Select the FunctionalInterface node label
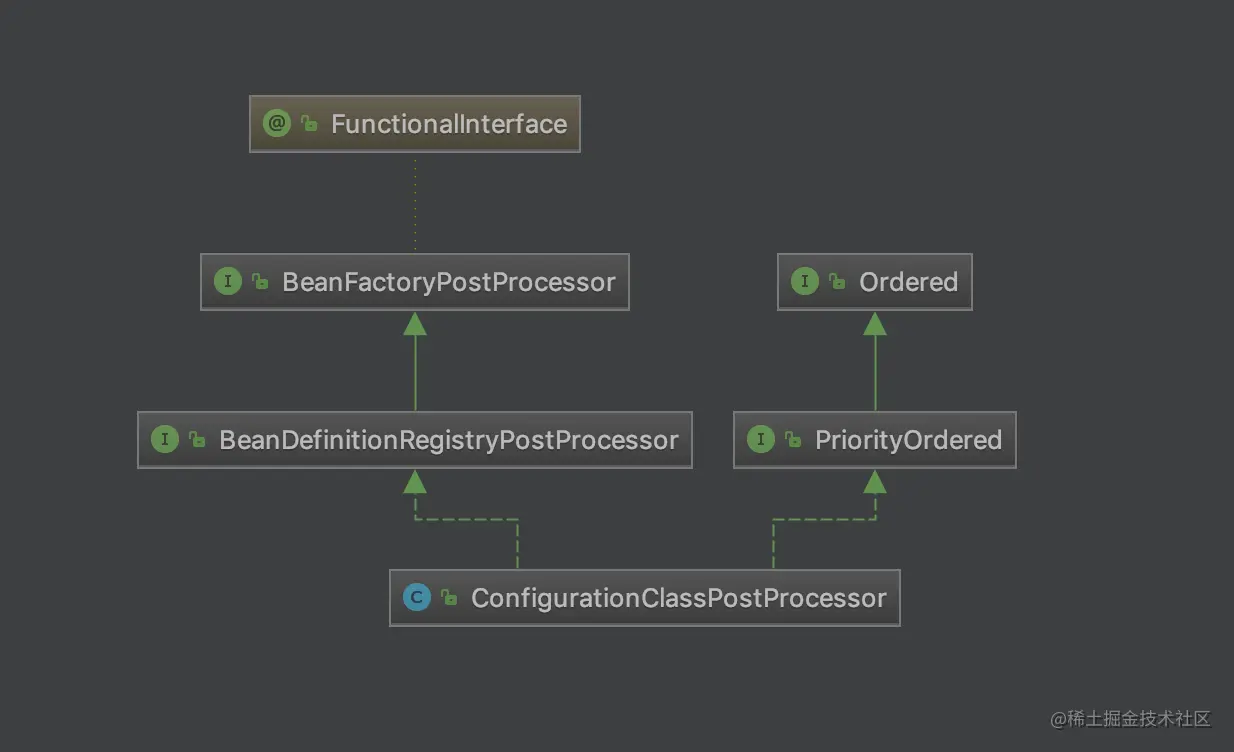The width and height of the screenshot is (1234, 752). pyautogui.click(x=449, y=124)
